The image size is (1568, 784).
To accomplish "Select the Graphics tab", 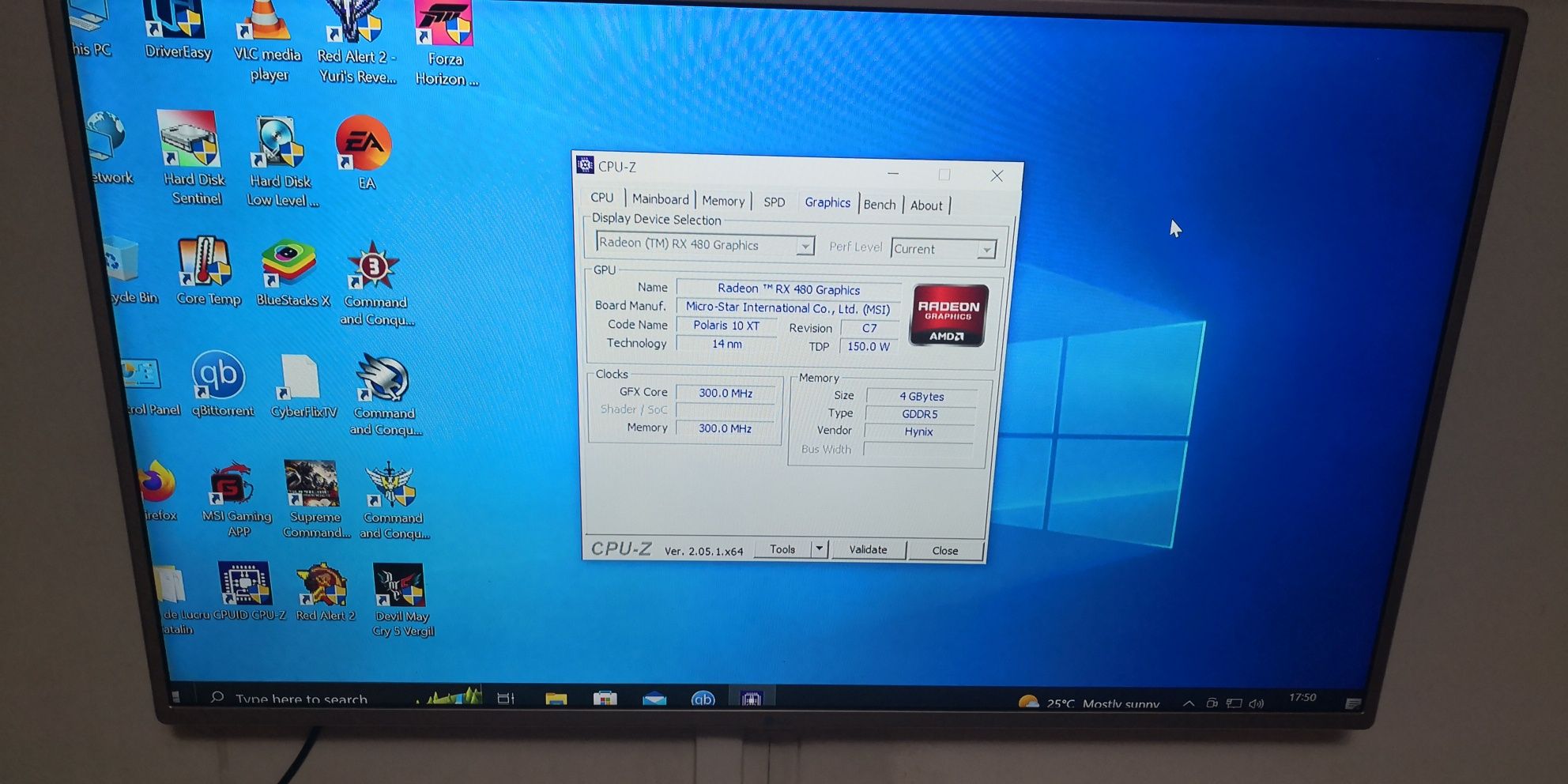I will tap(827, 202).
